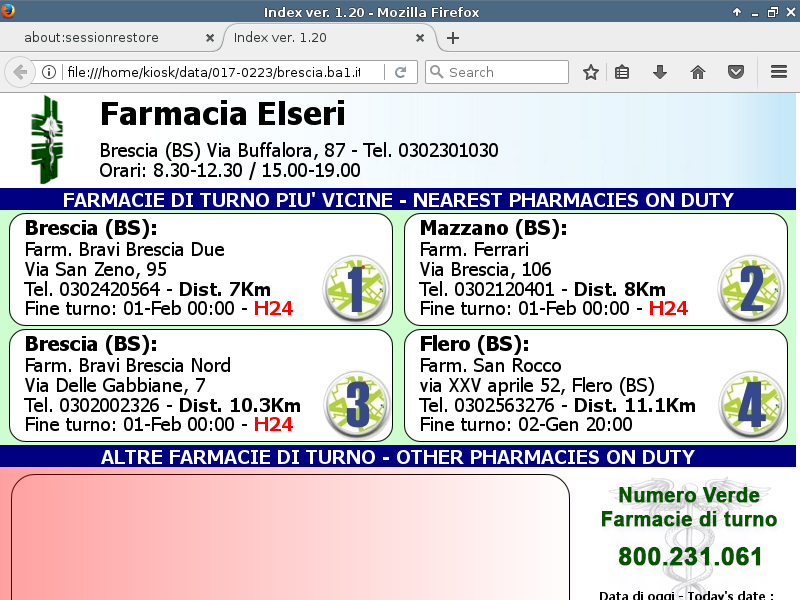The width and height of the screenshot is (800, 600).
Task: Open the Firefox hamburger menu
Action: [779, 72]
